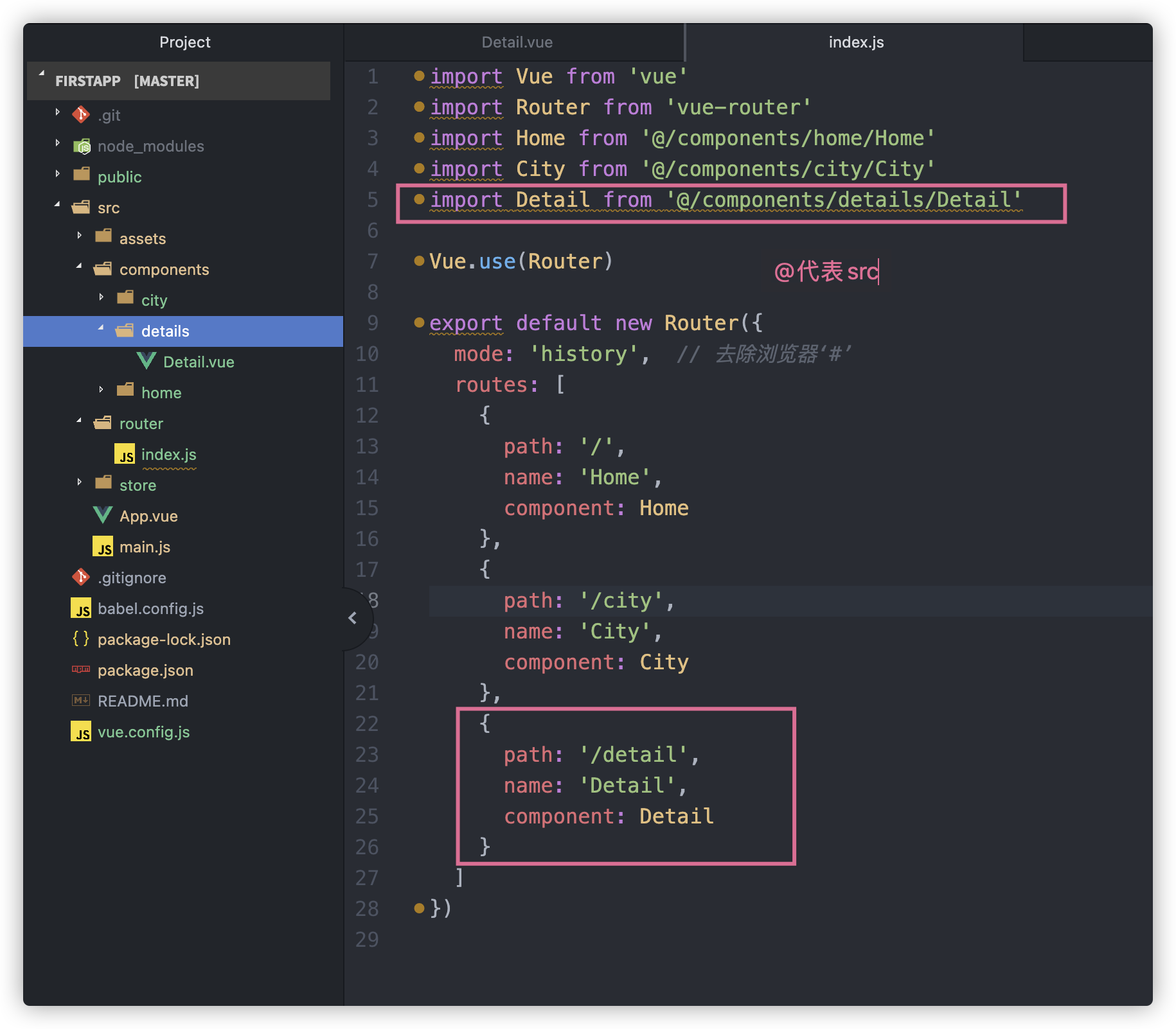Click line number 29 in gutter
This screenshot has height=1029, width=1176.
(x=367, y=940)
